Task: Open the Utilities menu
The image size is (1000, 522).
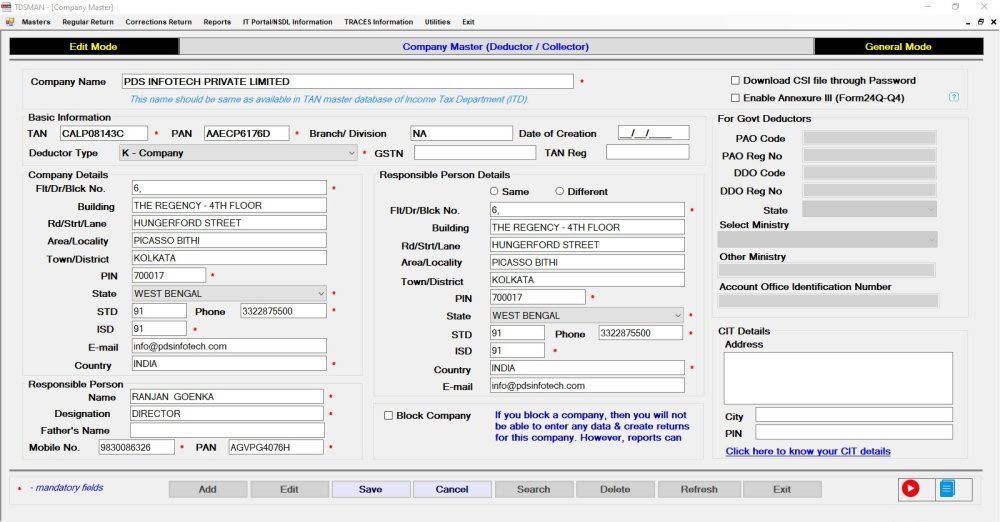Action: point(438,22)
